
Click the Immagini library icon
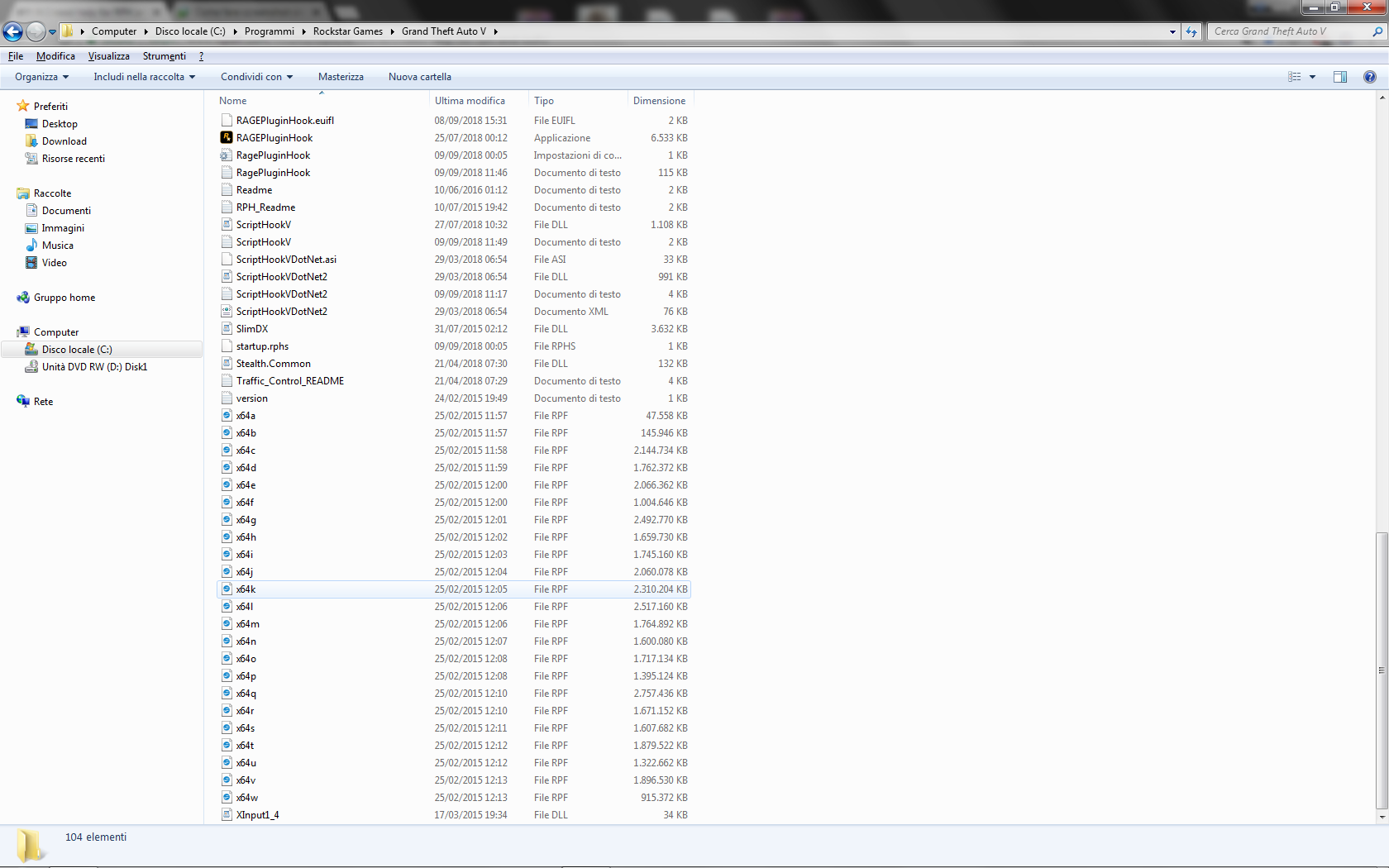coord(31,227)
